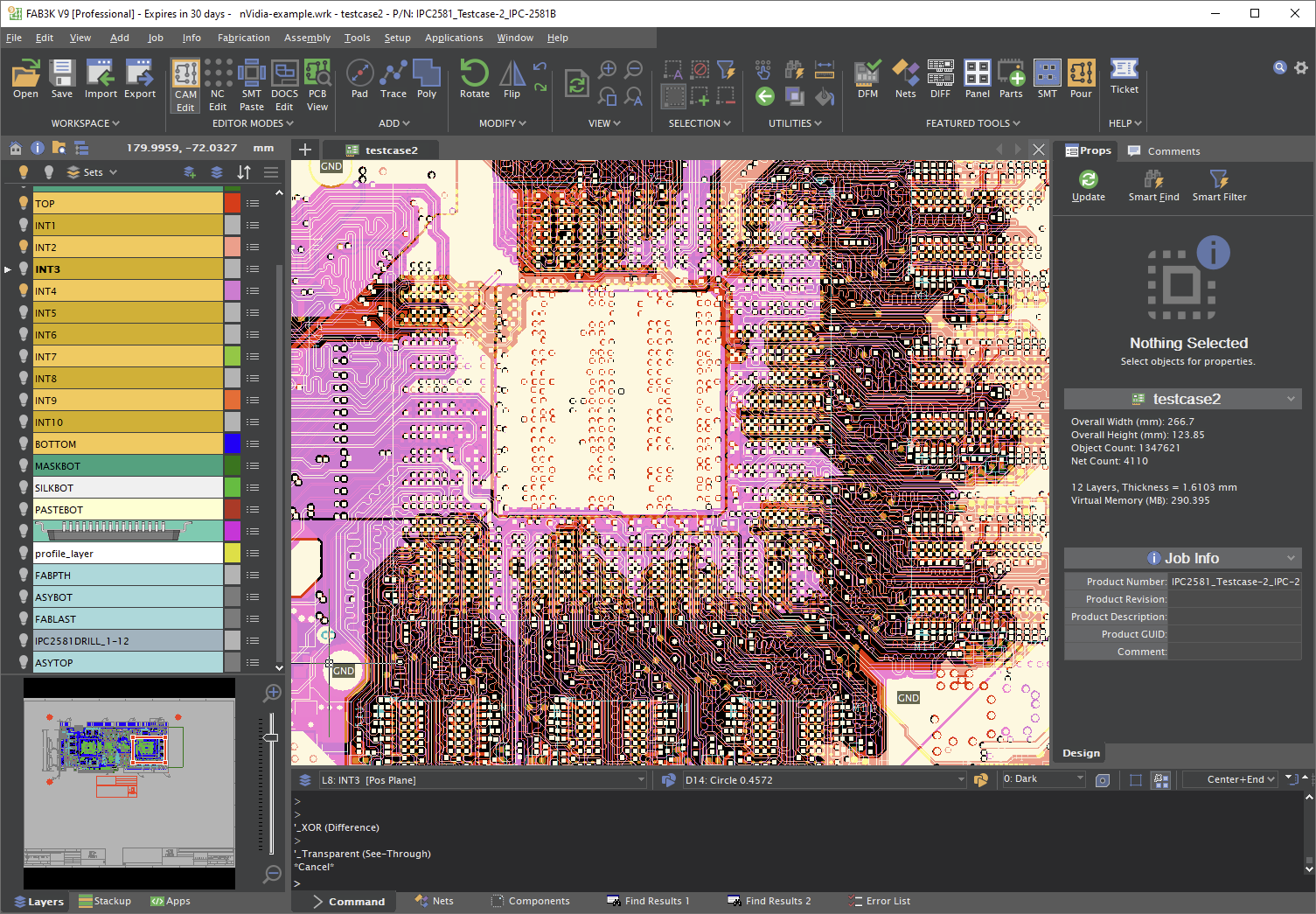Open the Sets dropdown in layers panel
Viewport: 1316px width, 914px height.
coord(92,172)
